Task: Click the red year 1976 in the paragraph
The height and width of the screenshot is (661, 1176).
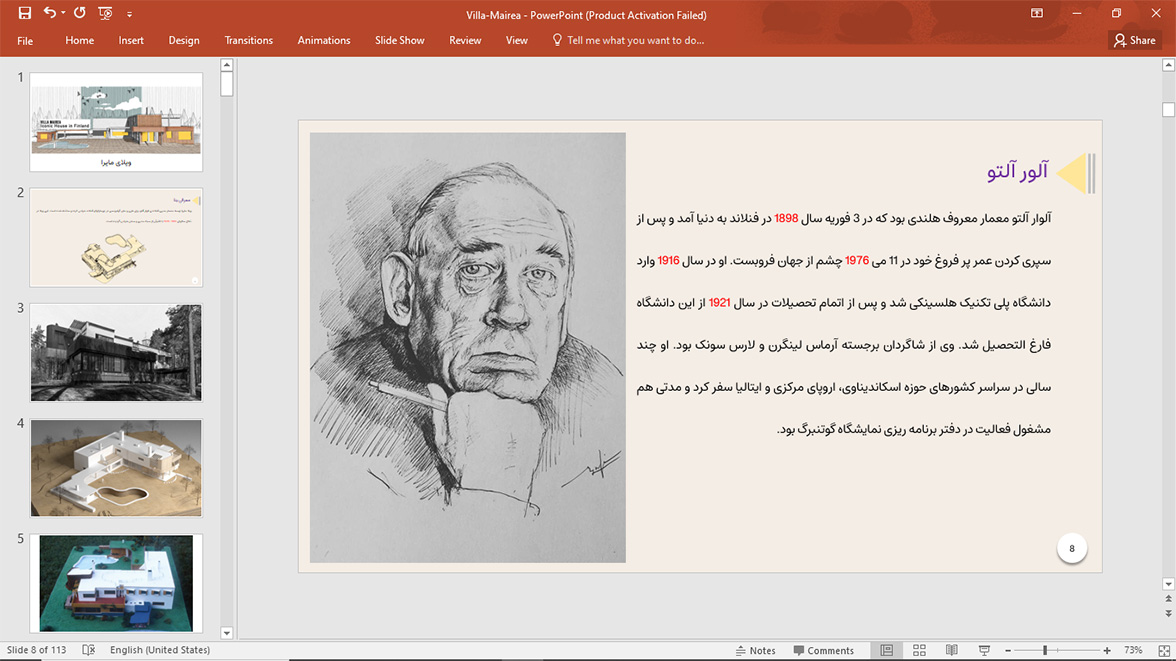Action: pos(856,260)
